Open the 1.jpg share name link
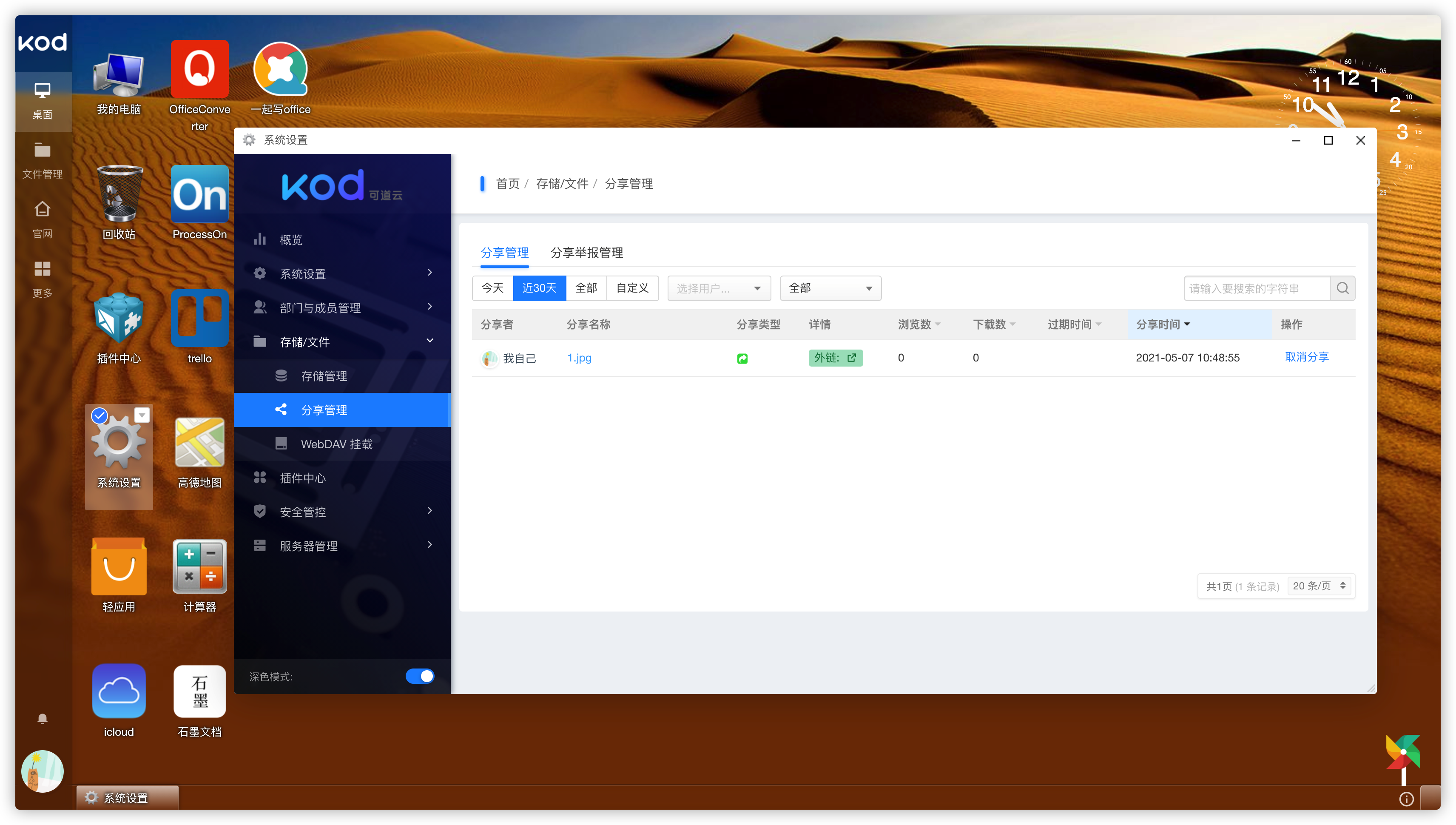 [579, 358]
